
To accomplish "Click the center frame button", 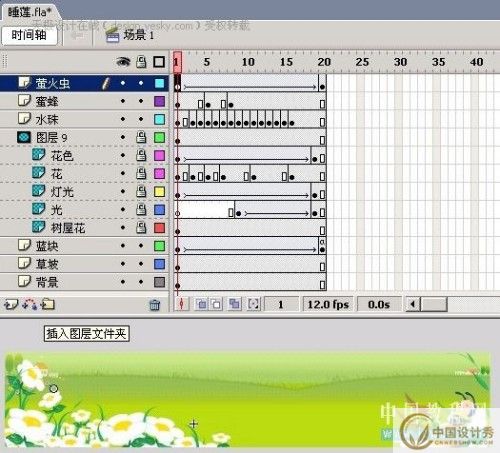I will coord(182,304).
